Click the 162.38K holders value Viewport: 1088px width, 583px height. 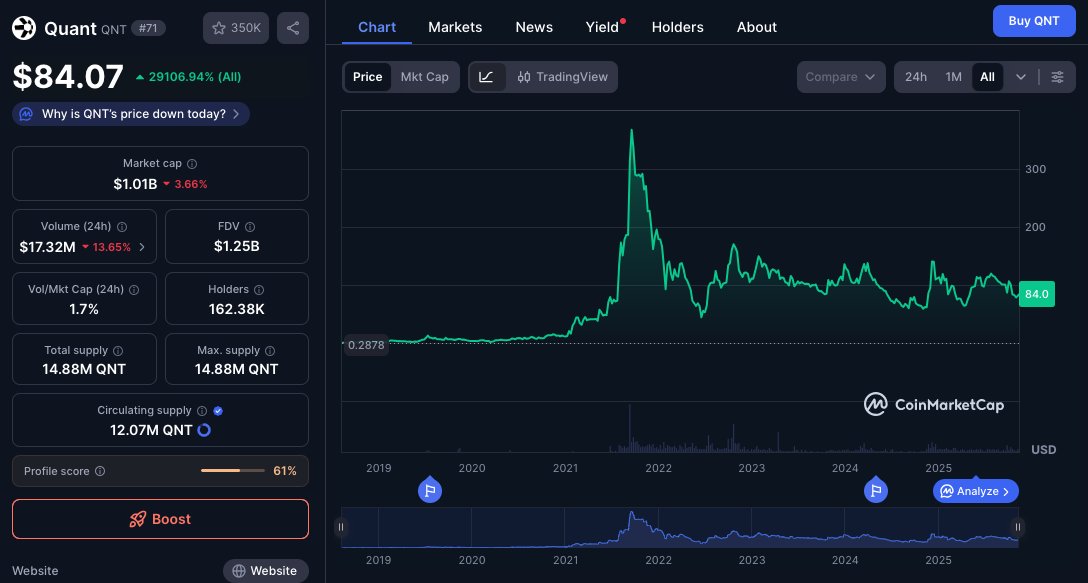237,309
